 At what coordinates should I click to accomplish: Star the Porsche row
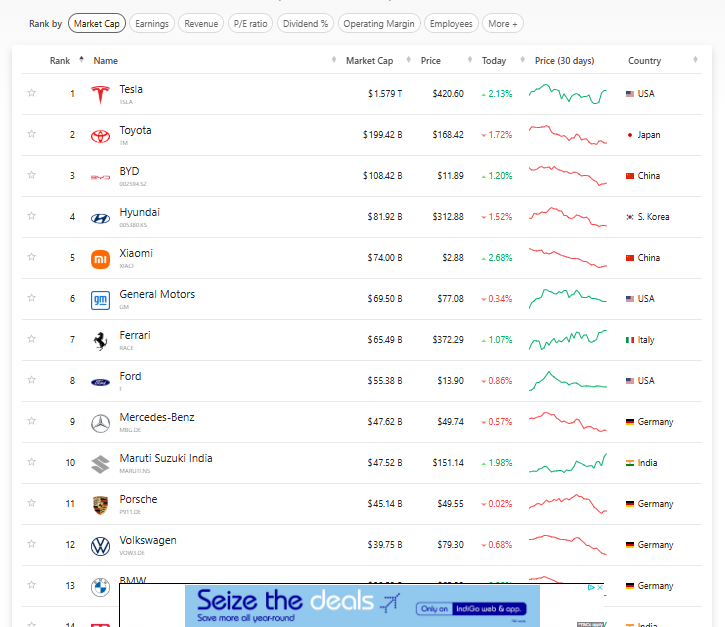(x=31, y=503)
